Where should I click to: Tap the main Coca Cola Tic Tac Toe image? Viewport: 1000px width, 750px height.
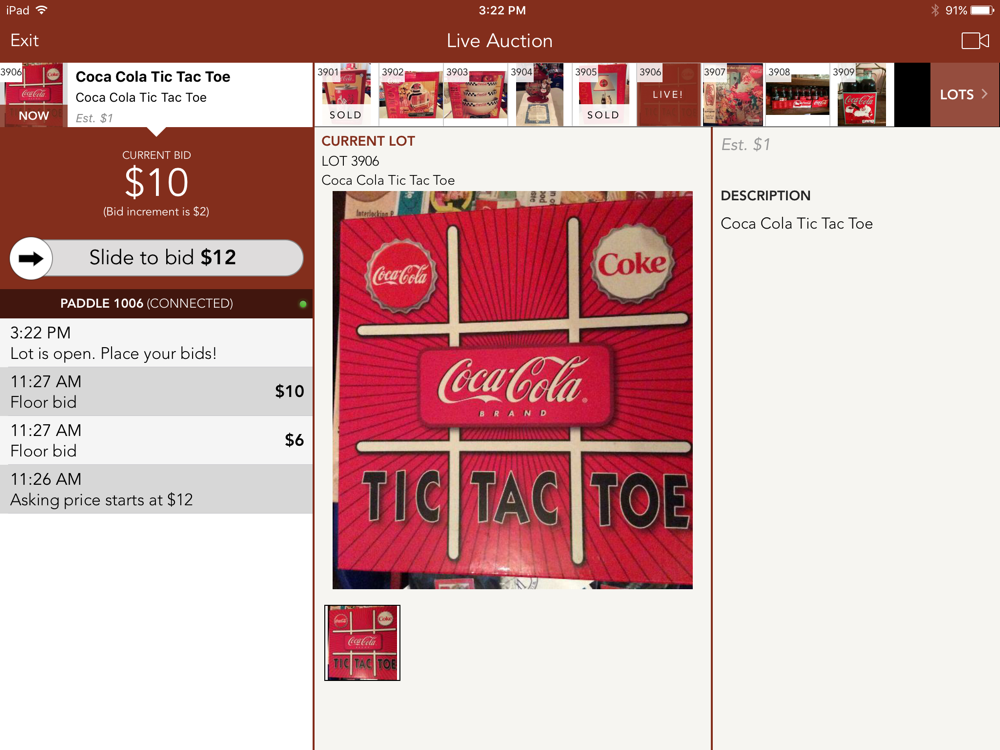[512, 390]
